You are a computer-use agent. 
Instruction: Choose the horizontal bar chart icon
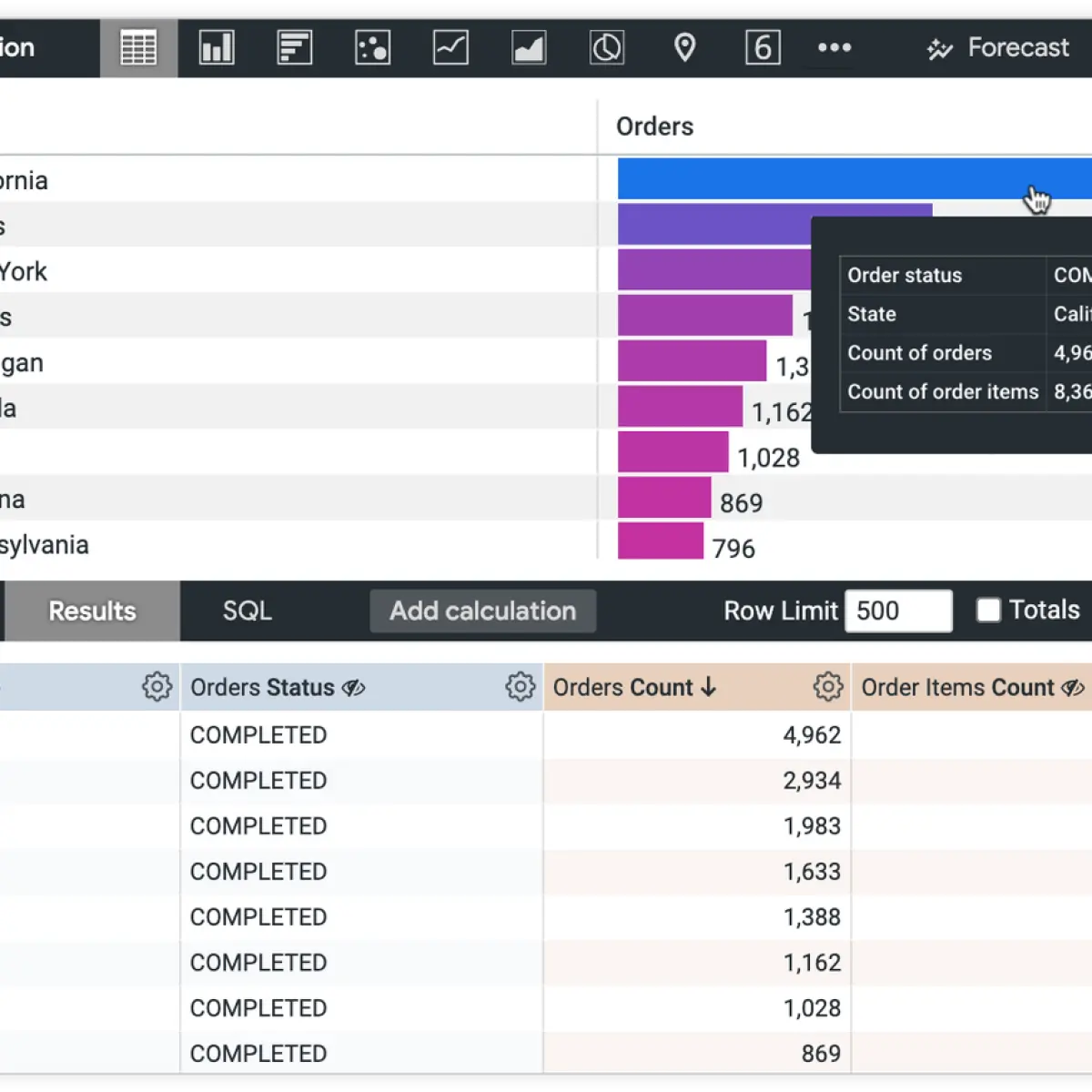tap(295, 47)
